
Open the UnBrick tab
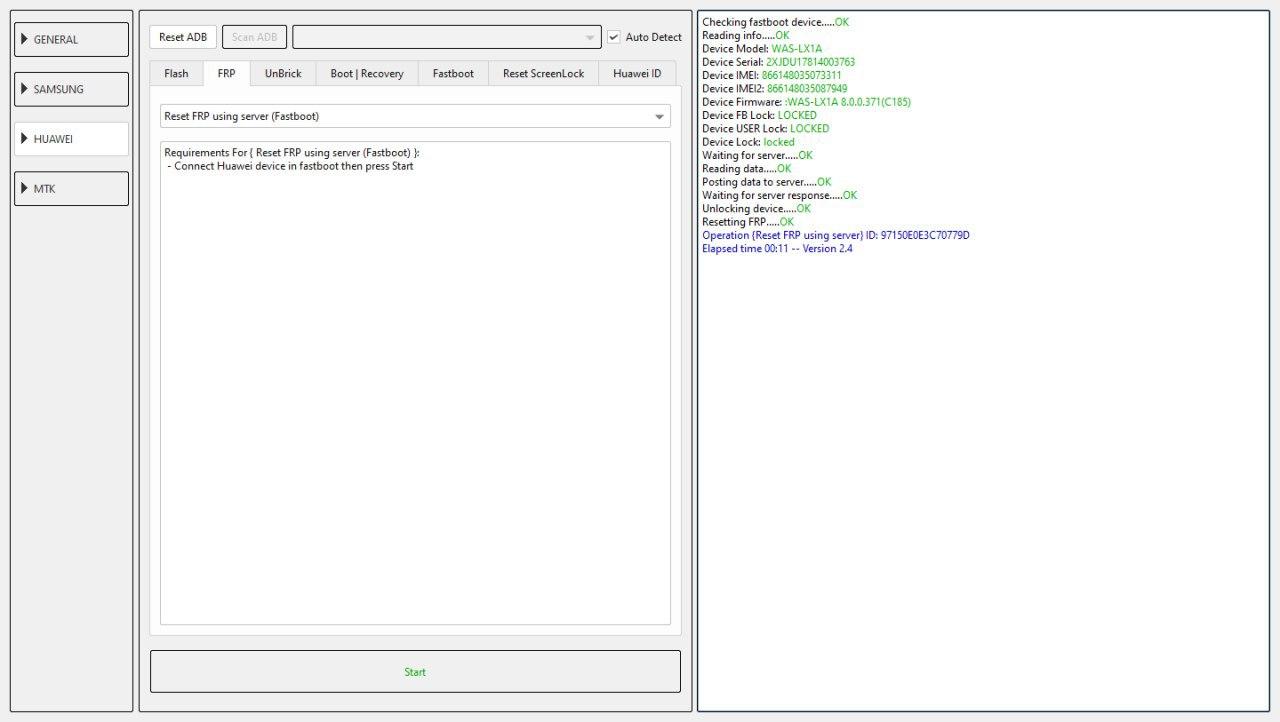[x=283, y=73]
